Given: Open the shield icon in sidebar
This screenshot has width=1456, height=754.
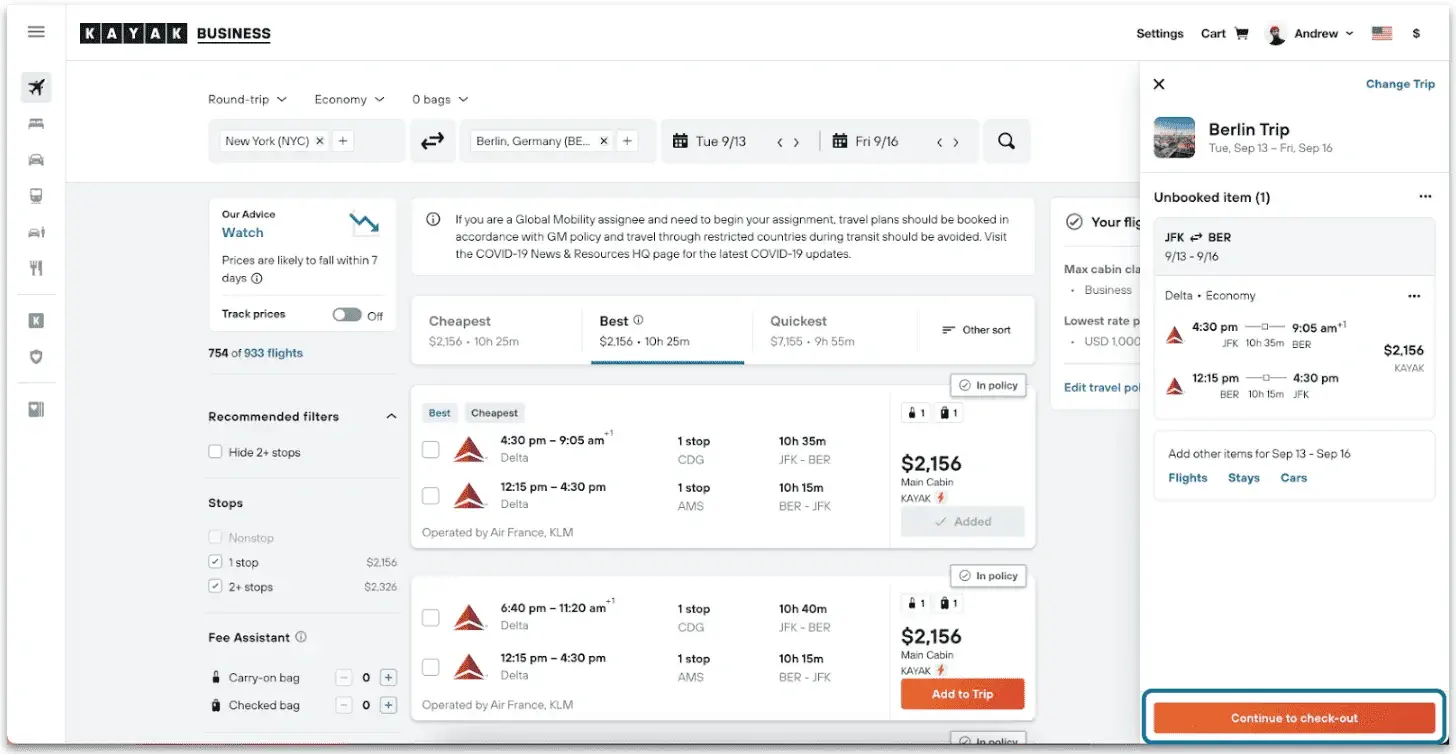Looking at the screenshot, I should [x=36, y=356].
